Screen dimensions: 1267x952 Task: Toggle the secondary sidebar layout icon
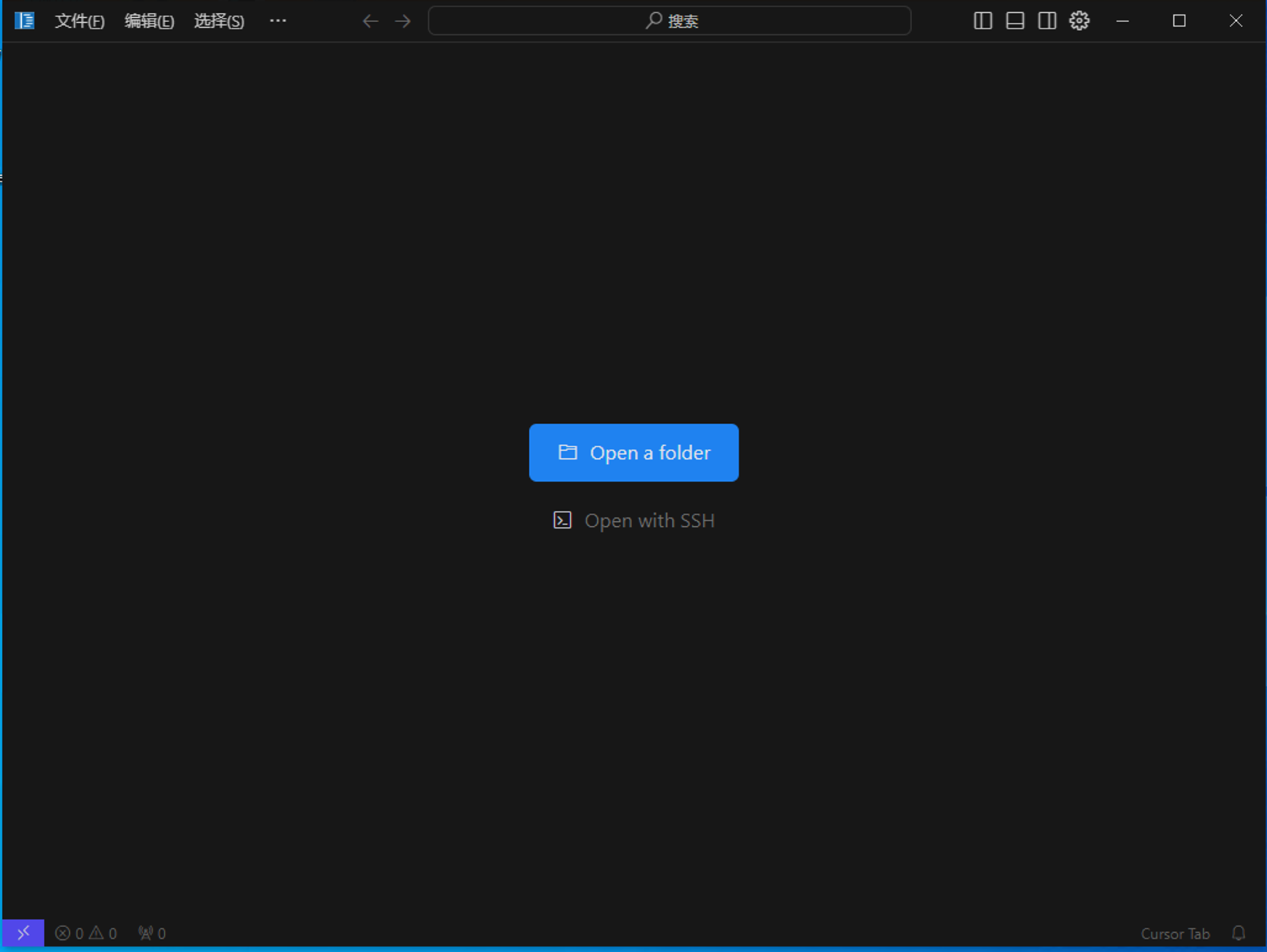tap(1047, 21)
